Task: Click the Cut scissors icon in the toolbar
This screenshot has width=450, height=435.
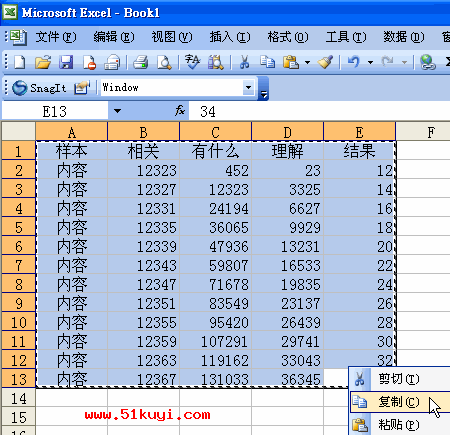Action: [244, 62]
